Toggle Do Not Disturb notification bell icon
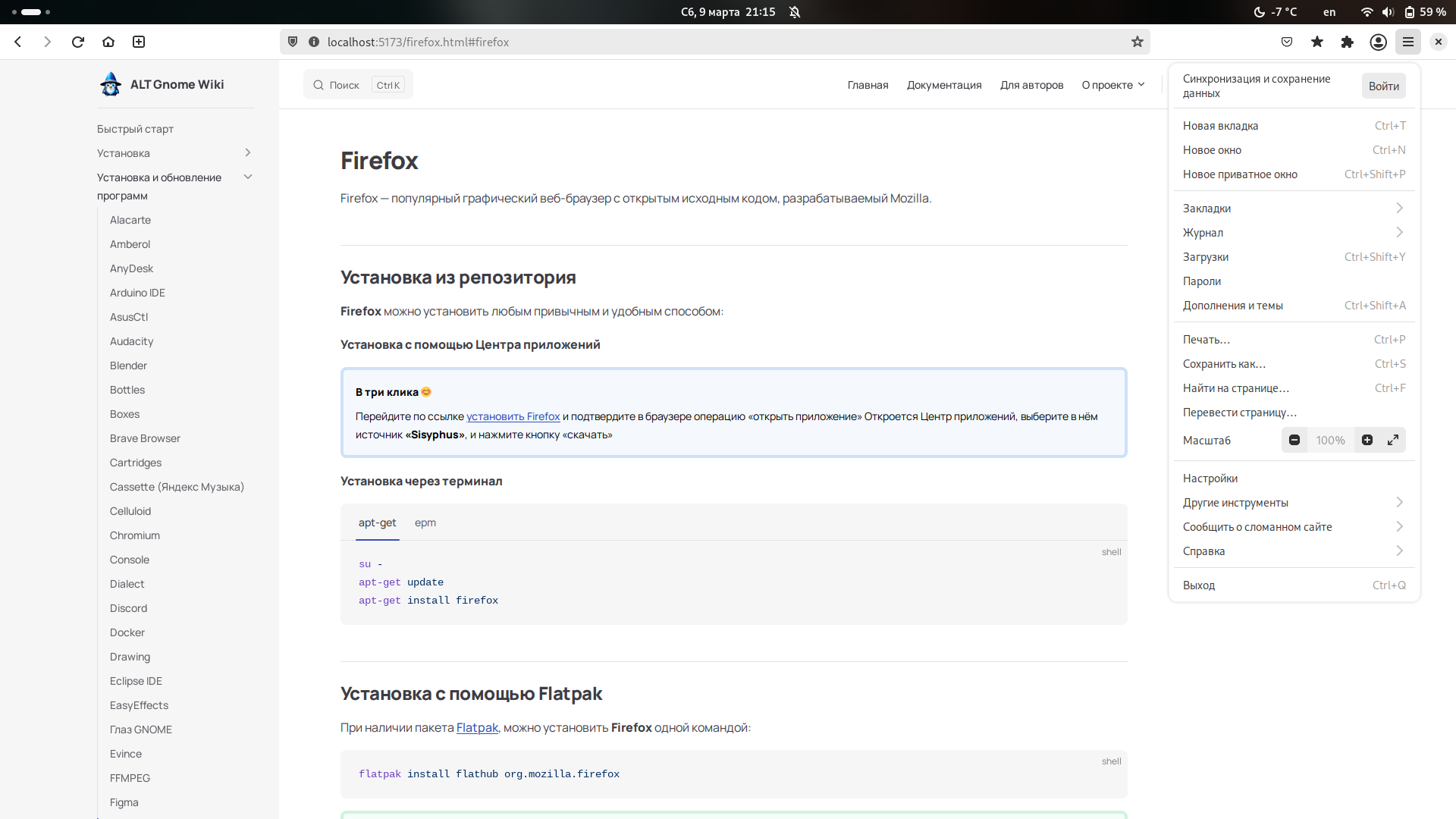Image resolution: width=1456 pixels, height=819 pixels. click(795, 12)
